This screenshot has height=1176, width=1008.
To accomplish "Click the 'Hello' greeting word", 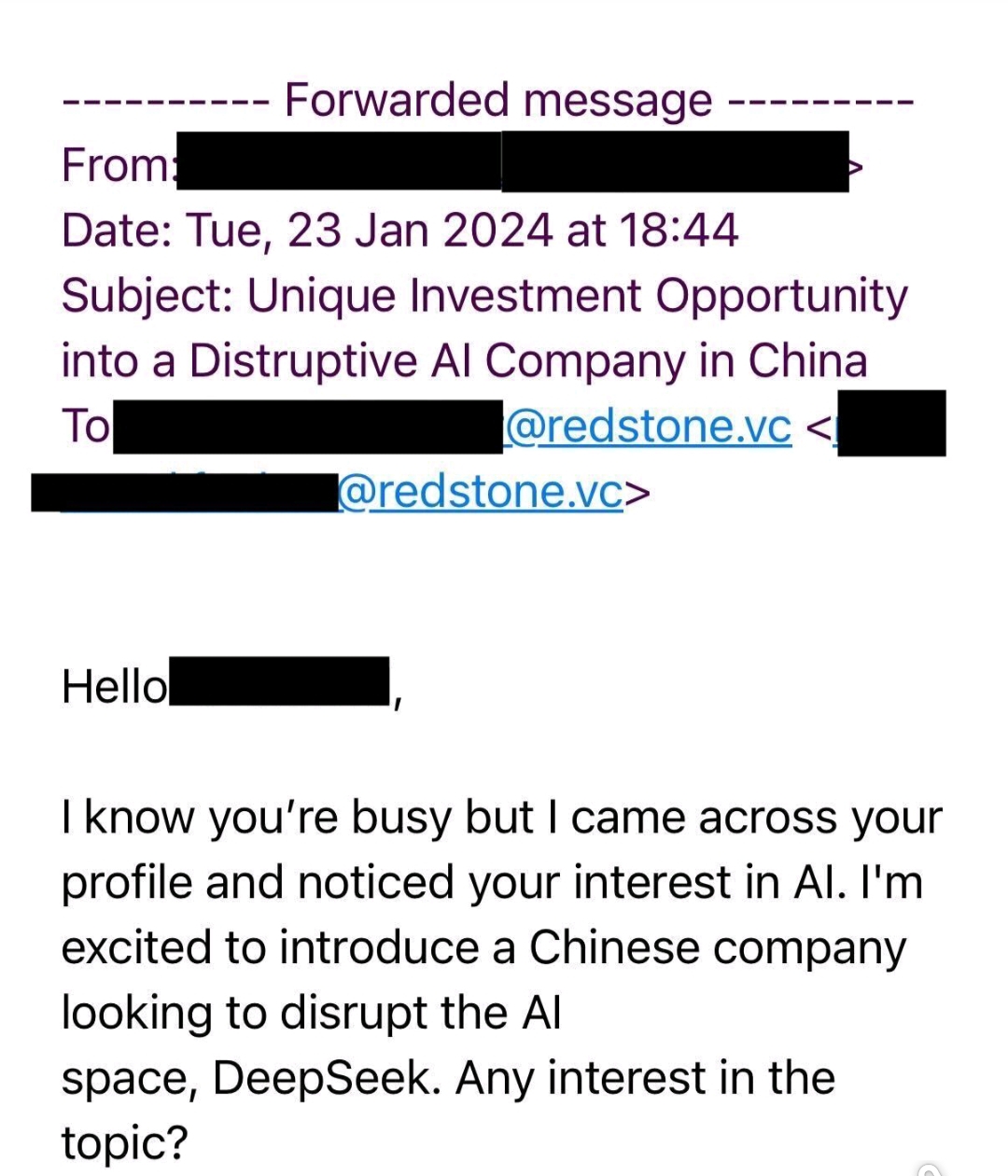I will coord(114,688).
